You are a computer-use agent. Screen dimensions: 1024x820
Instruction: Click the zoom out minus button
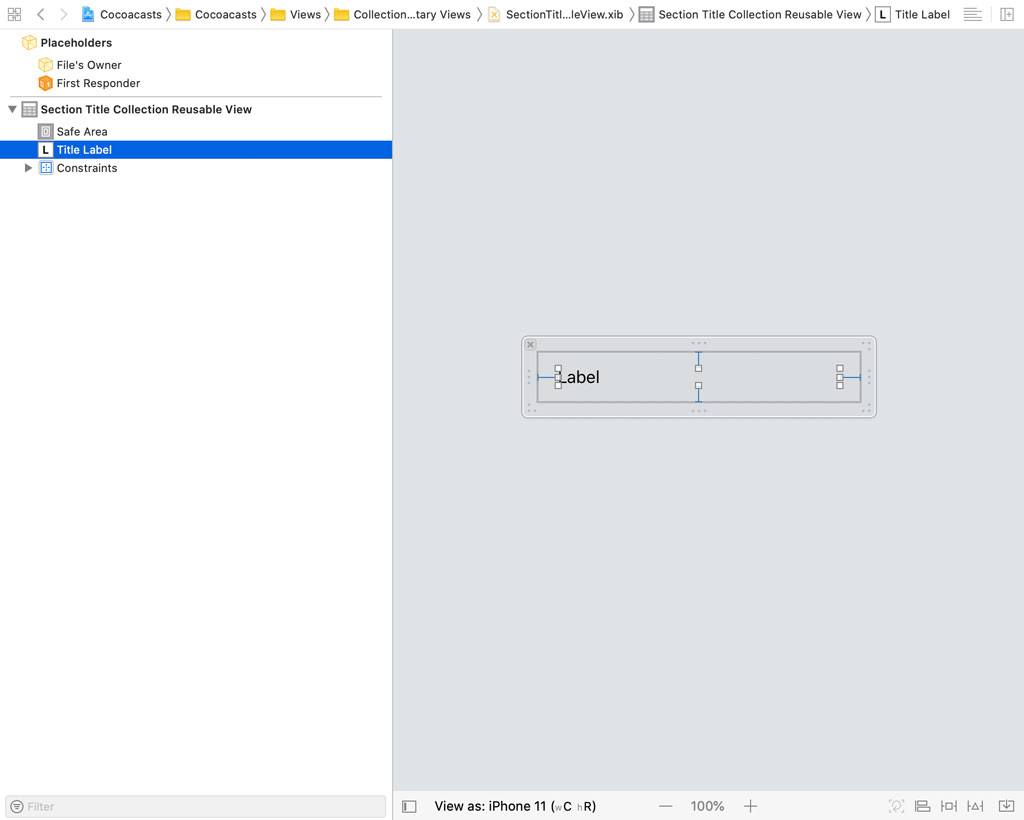point(666,806)
